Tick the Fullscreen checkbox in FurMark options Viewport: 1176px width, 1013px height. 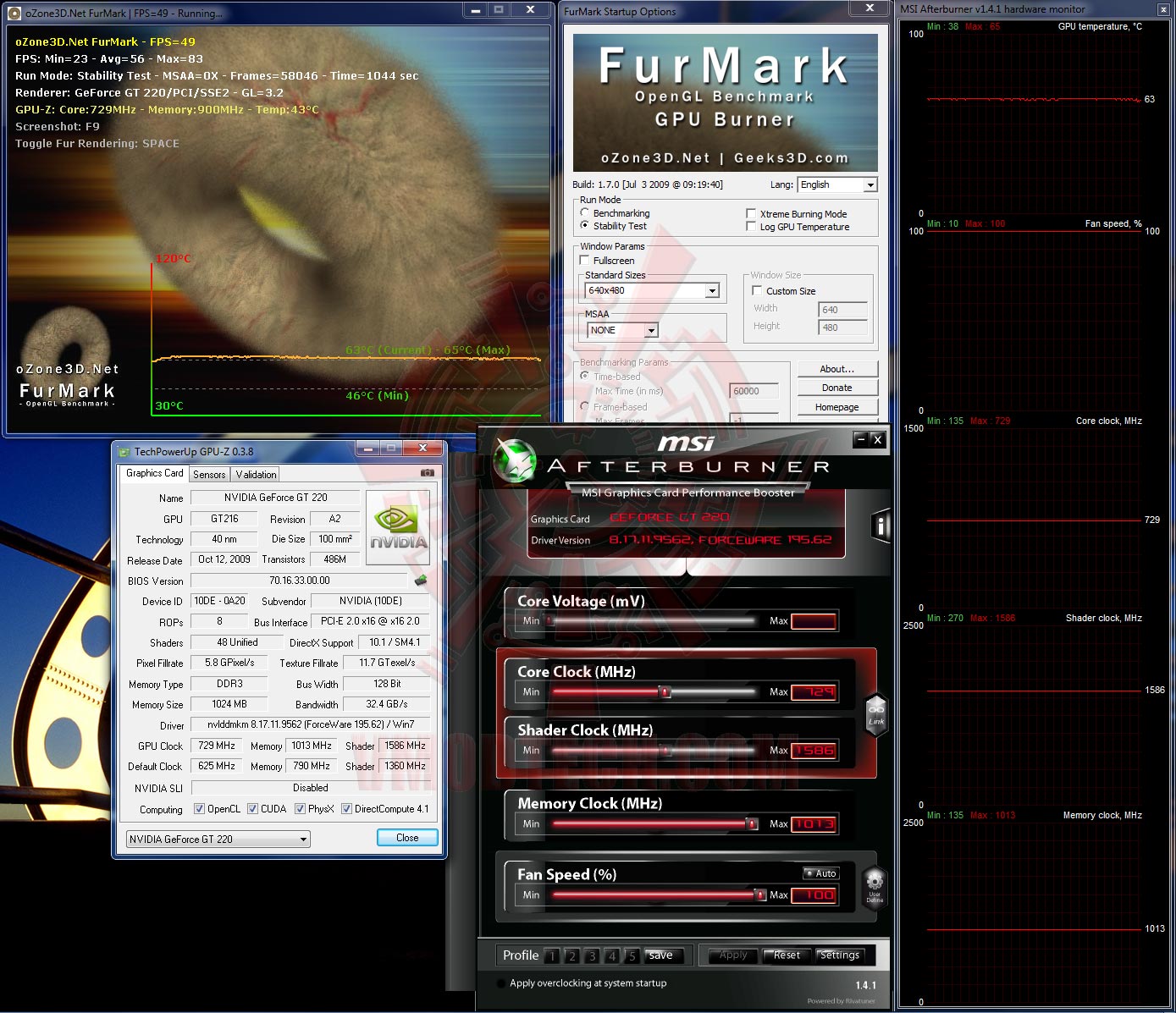point(585,261)
